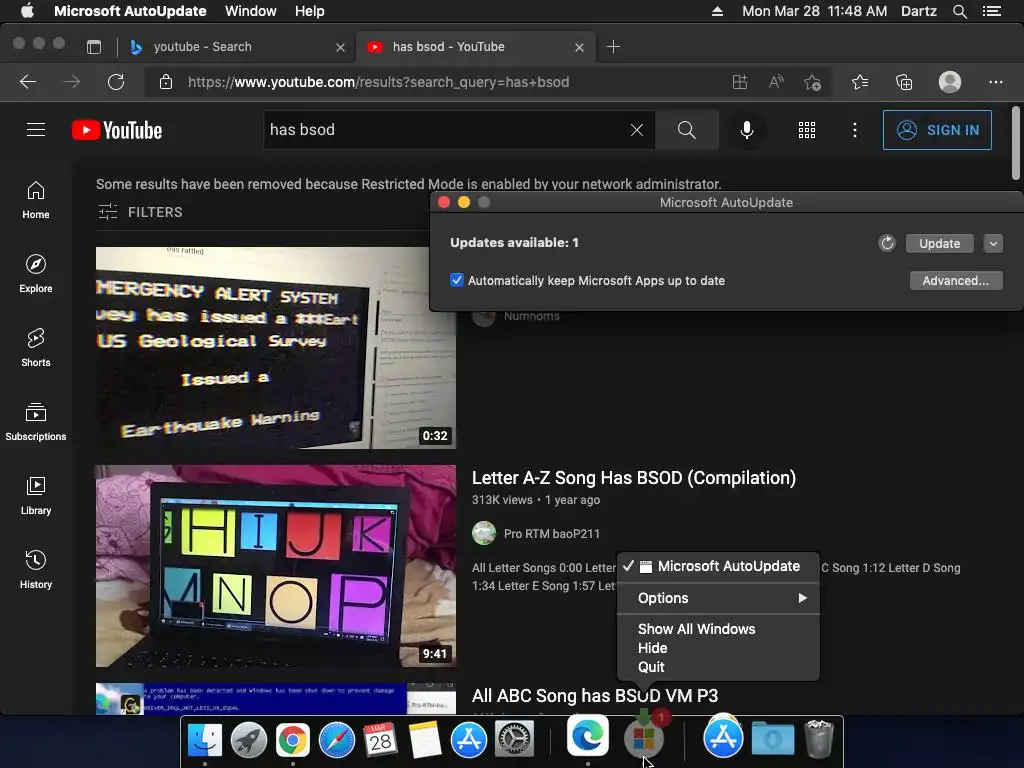Open the YouTube guide hamburger menu

click(x=36, y=130)
